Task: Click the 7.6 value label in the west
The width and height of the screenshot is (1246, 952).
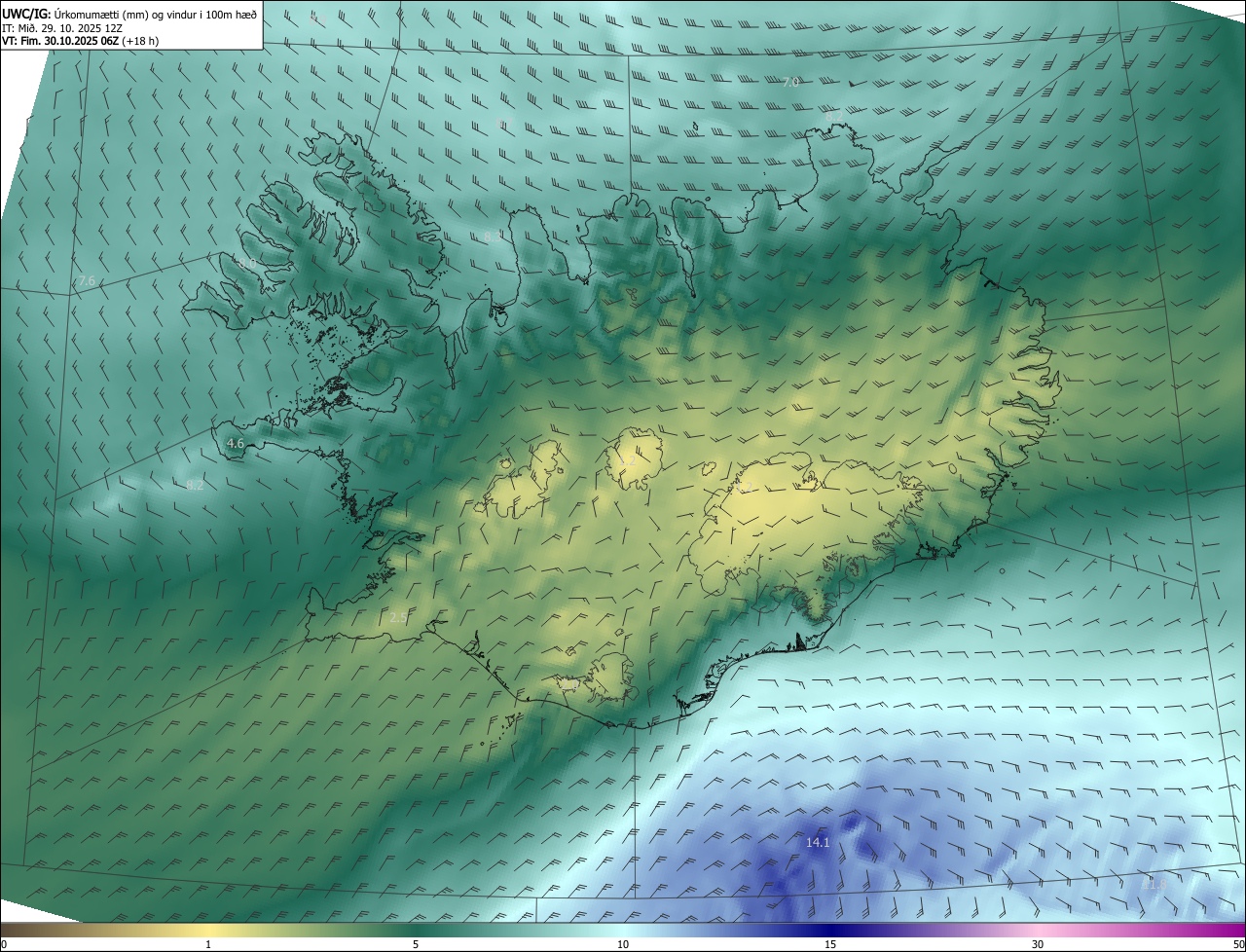Action: click(87, 280)
